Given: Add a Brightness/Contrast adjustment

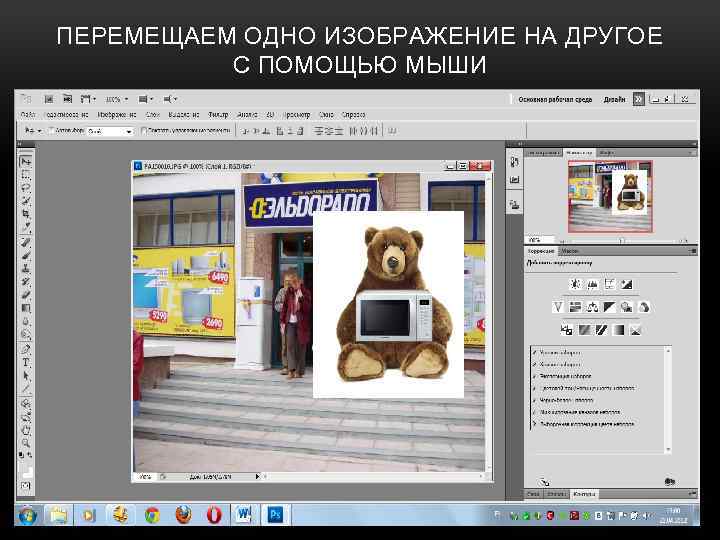Looking at the screenshot, I should pos(575,284).
